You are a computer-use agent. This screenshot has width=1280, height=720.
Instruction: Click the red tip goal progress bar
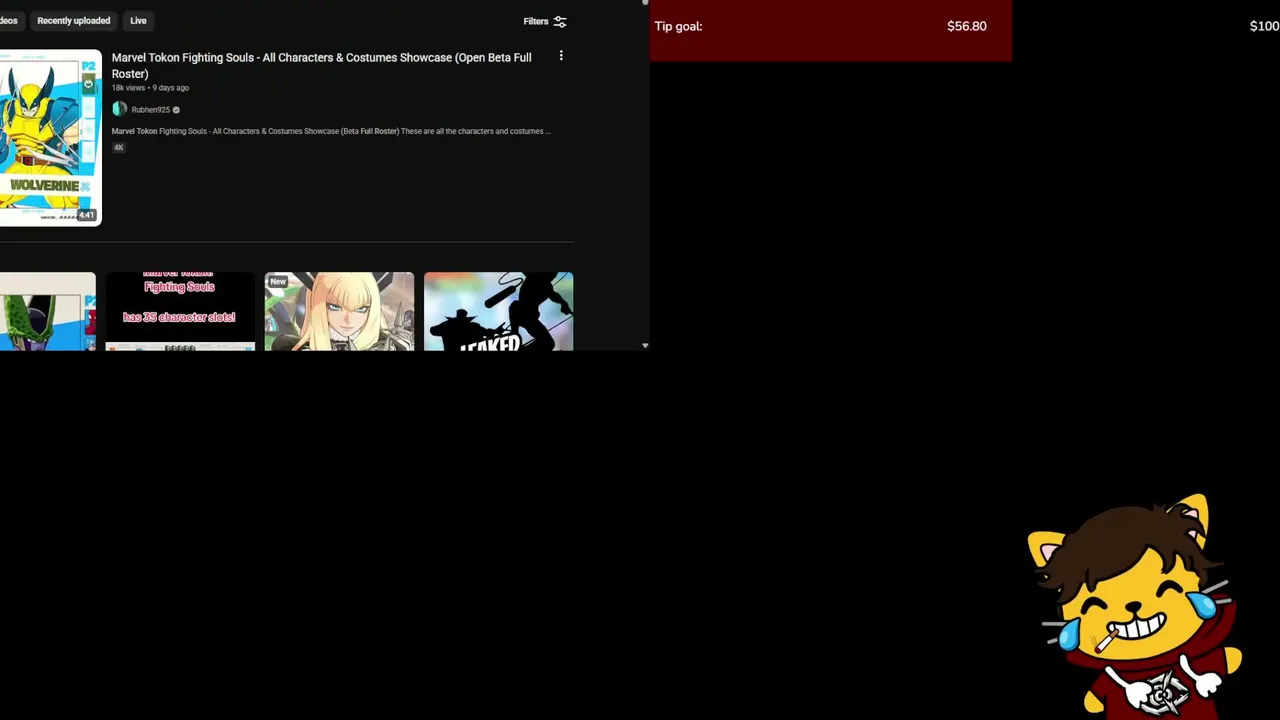tap(831, 29)
